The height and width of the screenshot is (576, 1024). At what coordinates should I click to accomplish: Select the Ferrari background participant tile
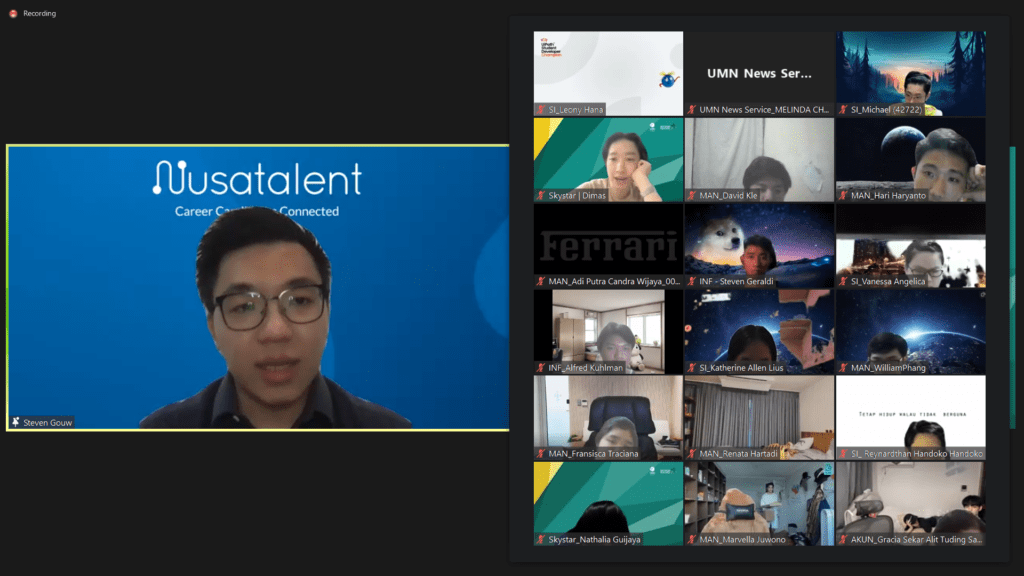608,245
